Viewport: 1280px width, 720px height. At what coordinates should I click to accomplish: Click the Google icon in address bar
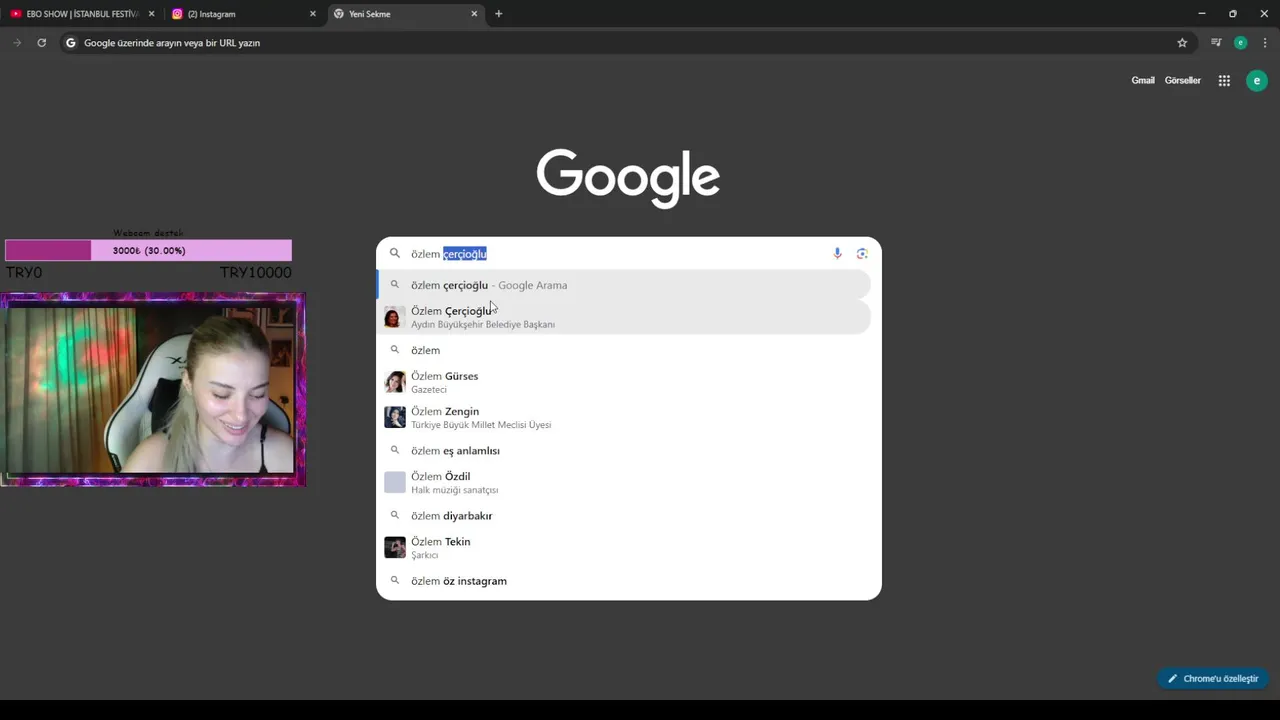coord(70,43)
